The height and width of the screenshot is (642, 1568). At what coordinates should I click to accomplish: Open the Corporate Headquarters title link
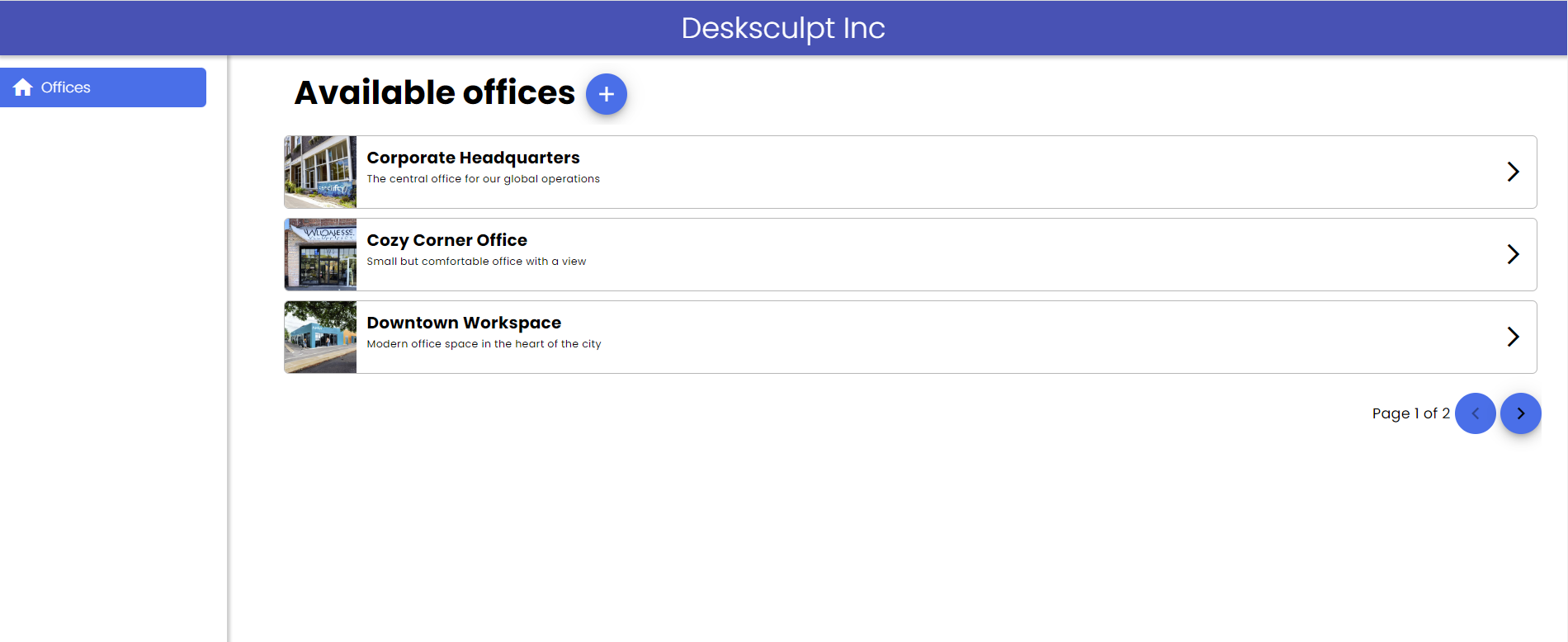[473, 158]
